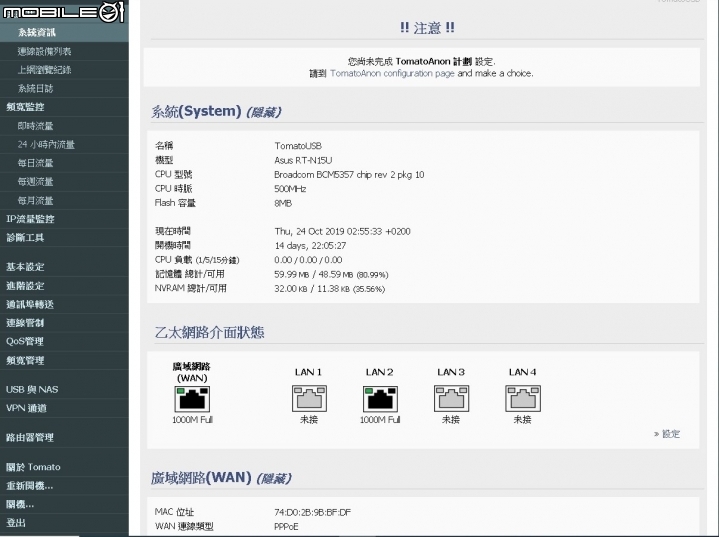719x537 pixels.
Task: Click CPU clock value 500MHz
Action: (290, 189)
